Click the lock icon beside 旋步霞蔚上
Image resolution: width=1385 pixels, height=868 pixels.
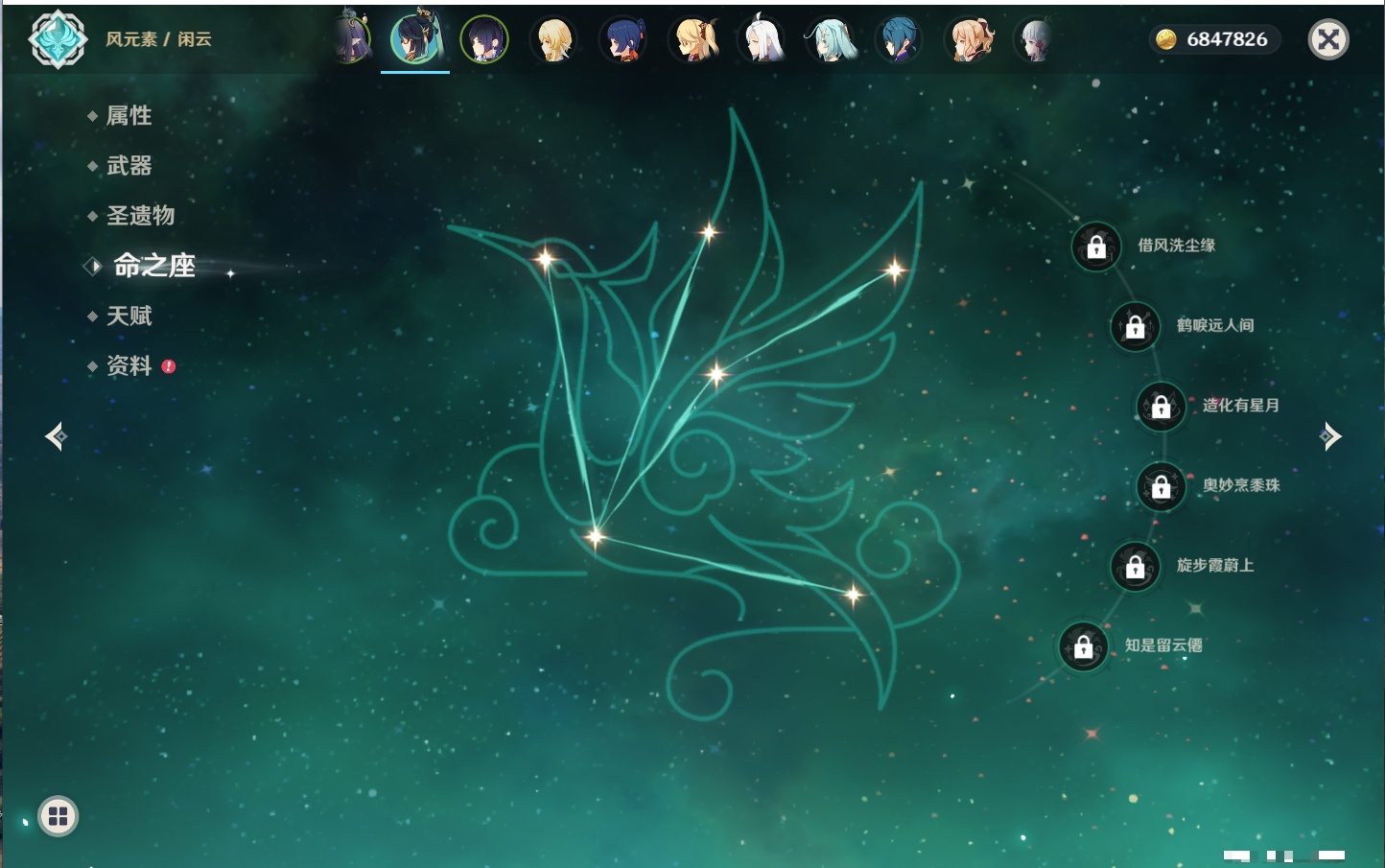1135,567
